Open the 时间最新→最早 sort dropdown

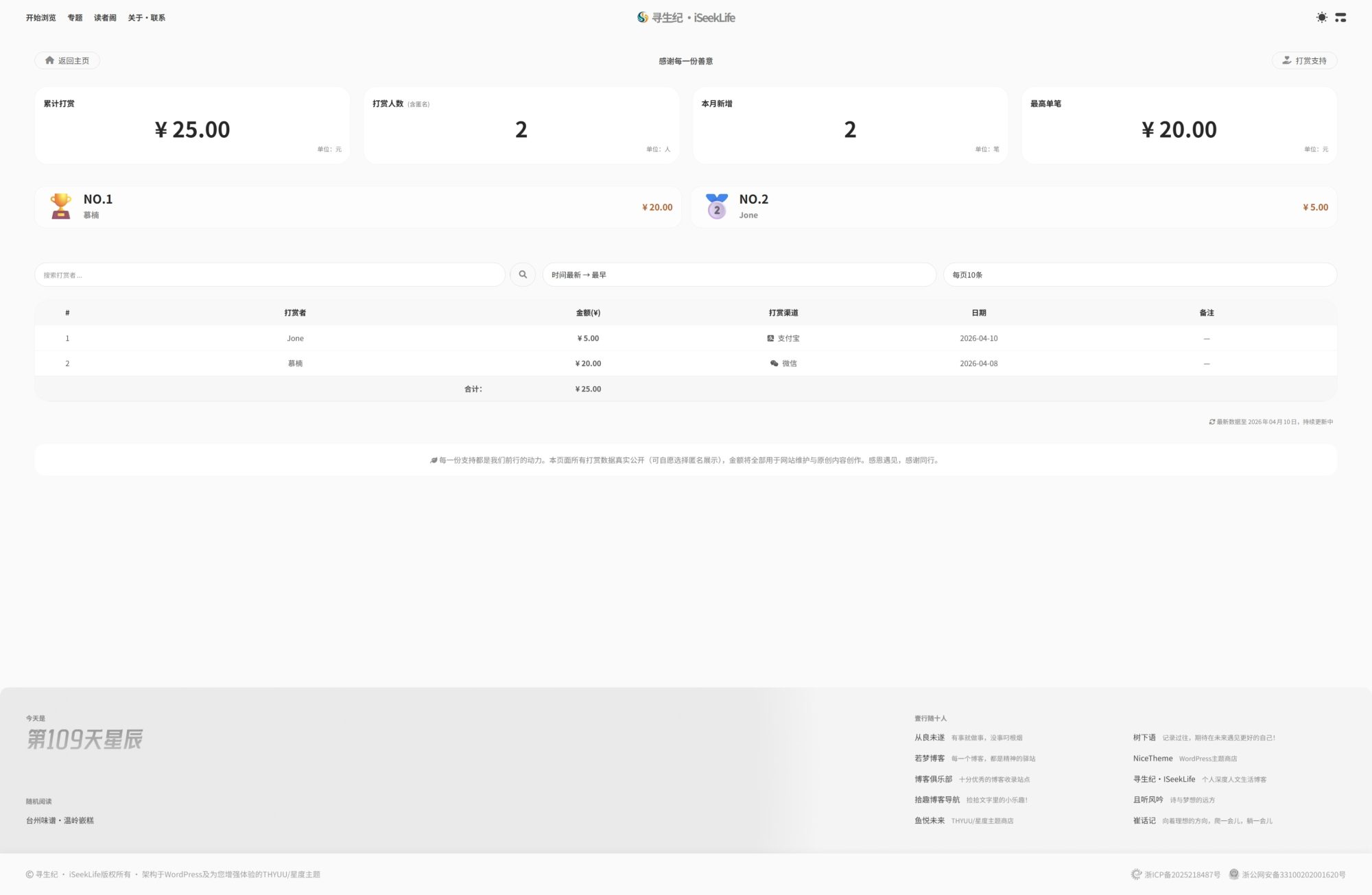pos(739,274)
